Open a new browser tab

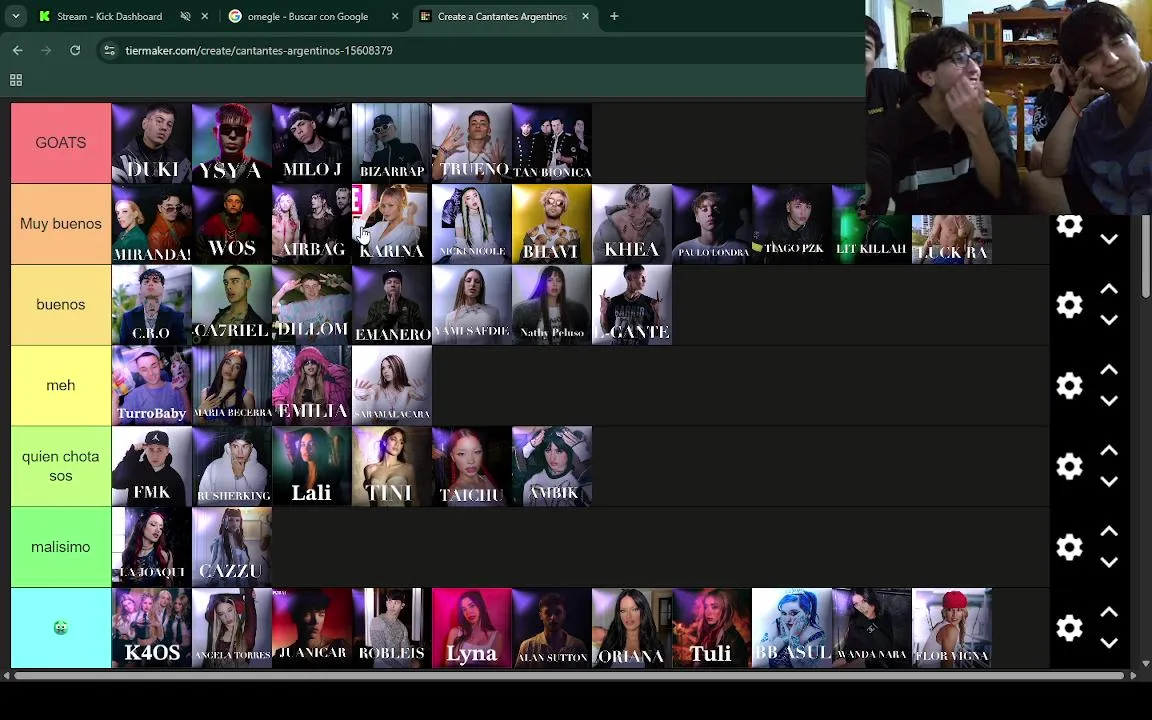coord(614,16)
